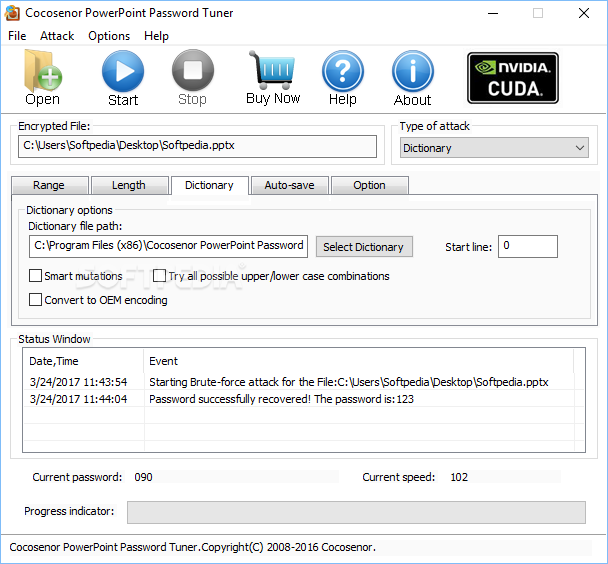Switch to the Range tab
This screenshot has width=608, height=564.
[50, 185]
